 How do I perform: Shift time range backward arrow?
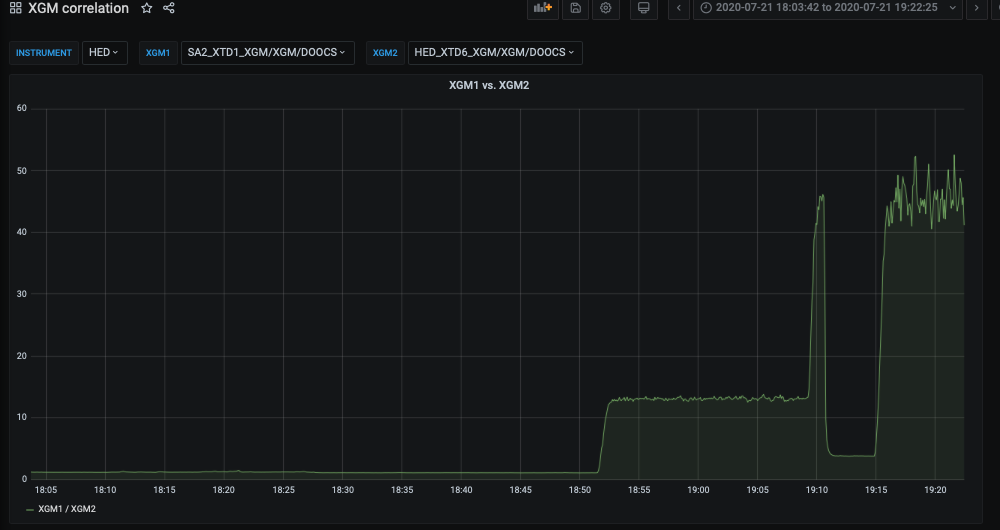pos(679,8)
